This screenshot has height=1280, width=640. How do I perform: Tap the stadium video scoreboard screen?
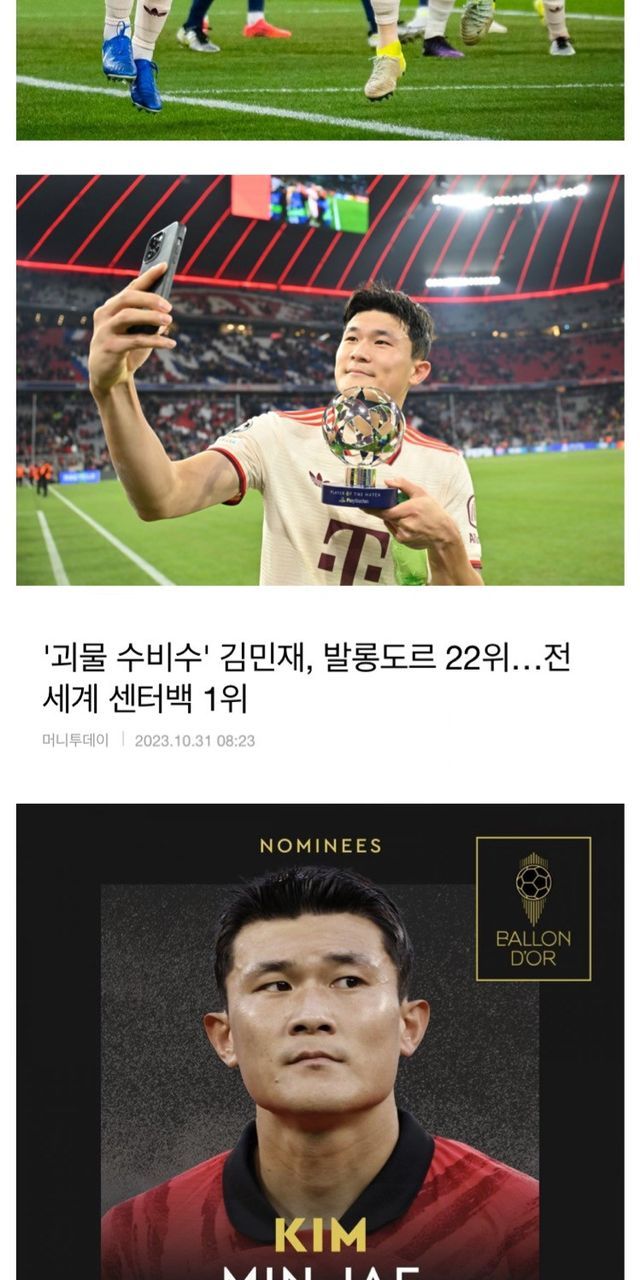pos(318,204)
